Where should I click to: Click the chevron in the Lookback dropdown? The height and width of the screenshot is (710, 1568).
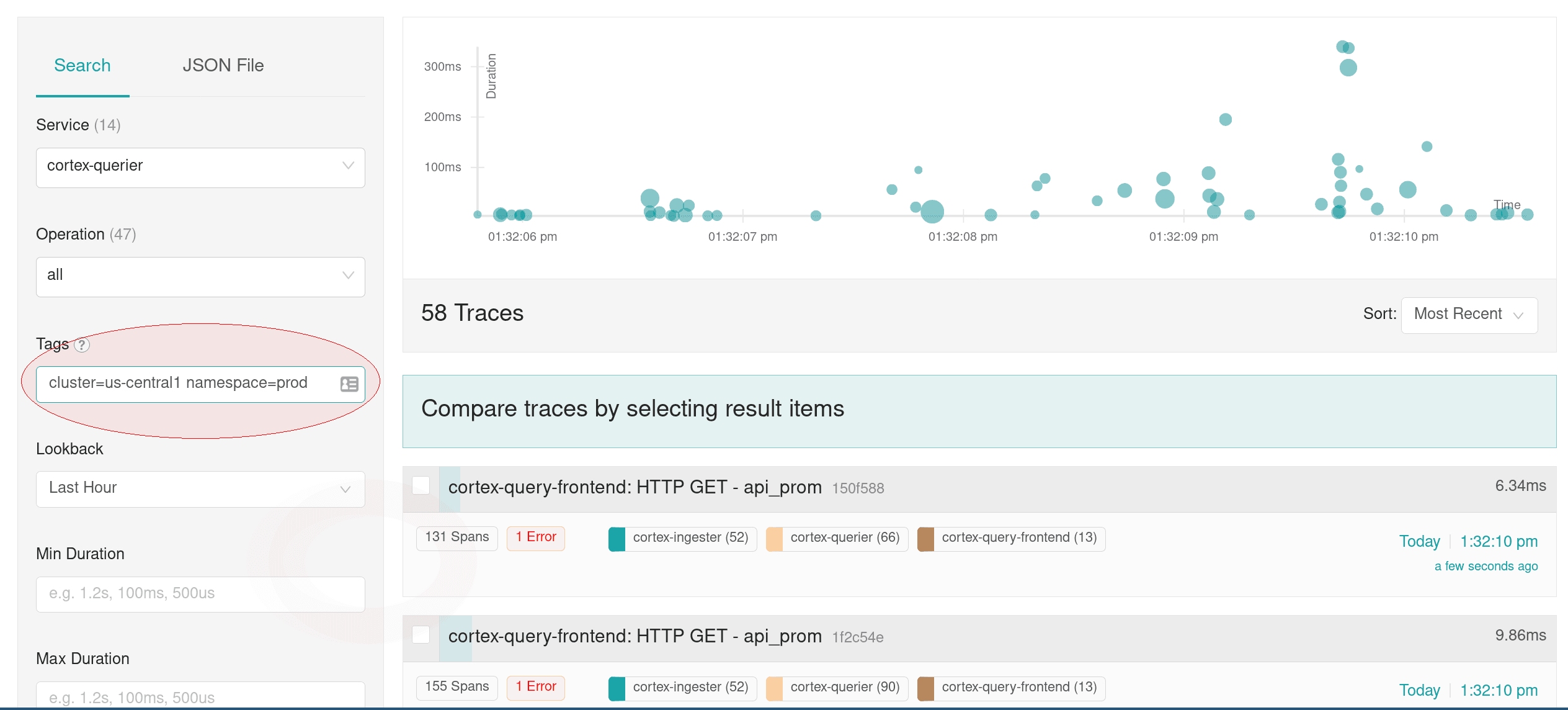(x=345, y=489)
